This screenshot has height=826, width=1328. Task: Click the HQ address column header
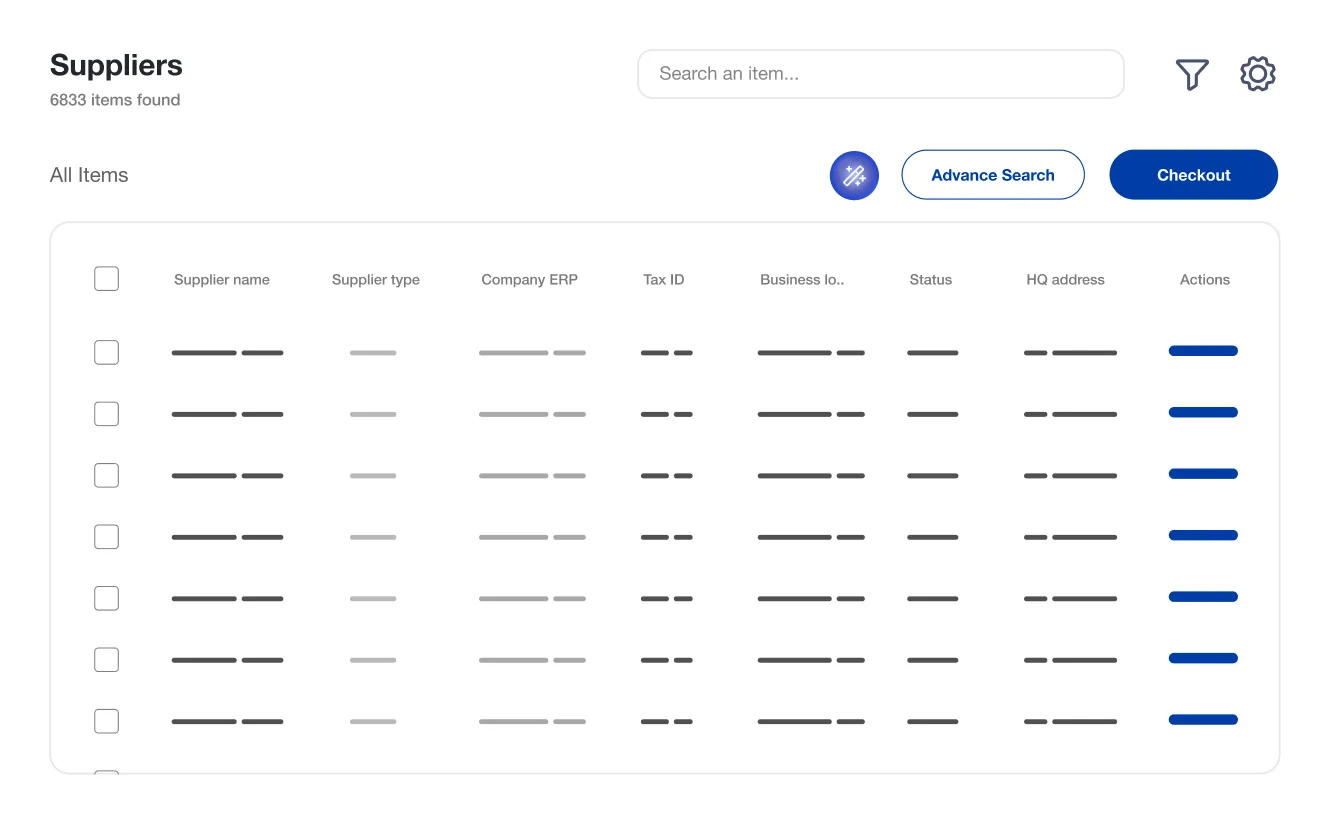1065,280
